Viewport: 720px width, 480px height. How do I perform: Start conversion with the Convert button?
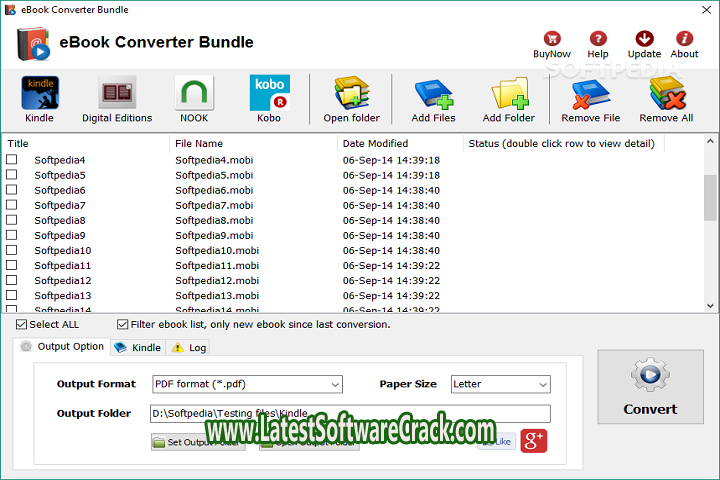650,387
